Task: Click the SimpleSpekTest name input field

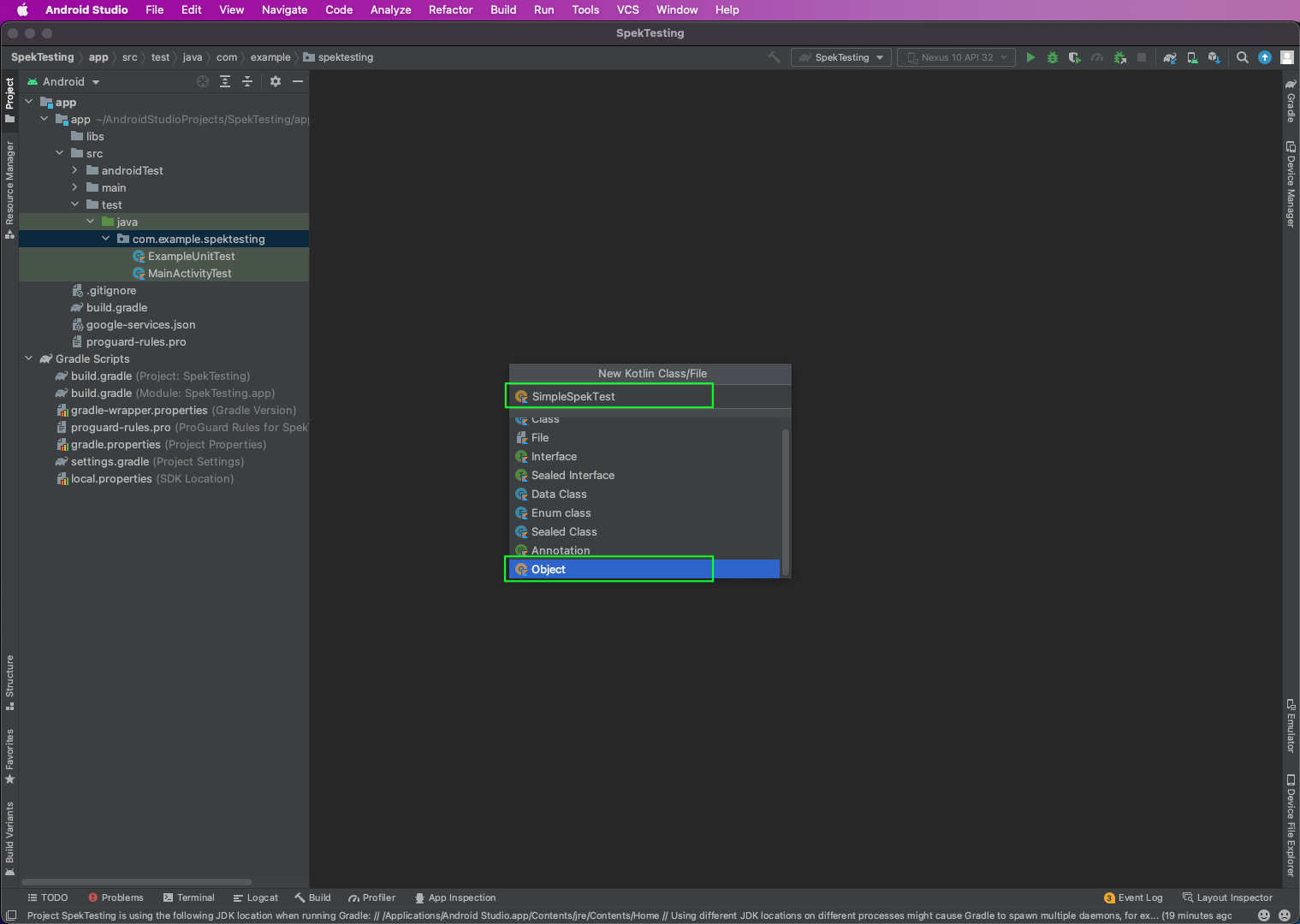Action: coord(650,396)
